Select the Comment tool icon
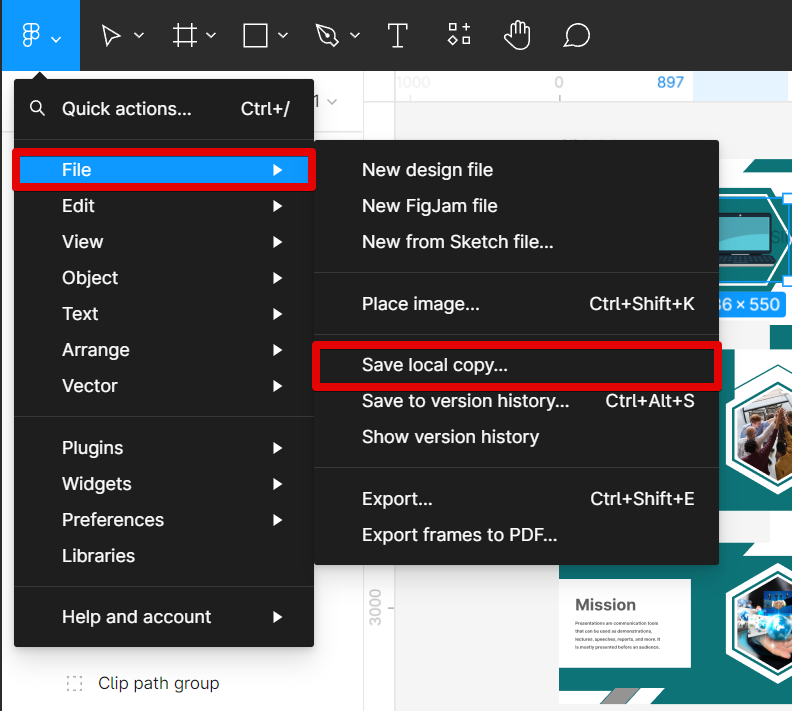This screenshot has height=711, width=792. click(576, 37)
